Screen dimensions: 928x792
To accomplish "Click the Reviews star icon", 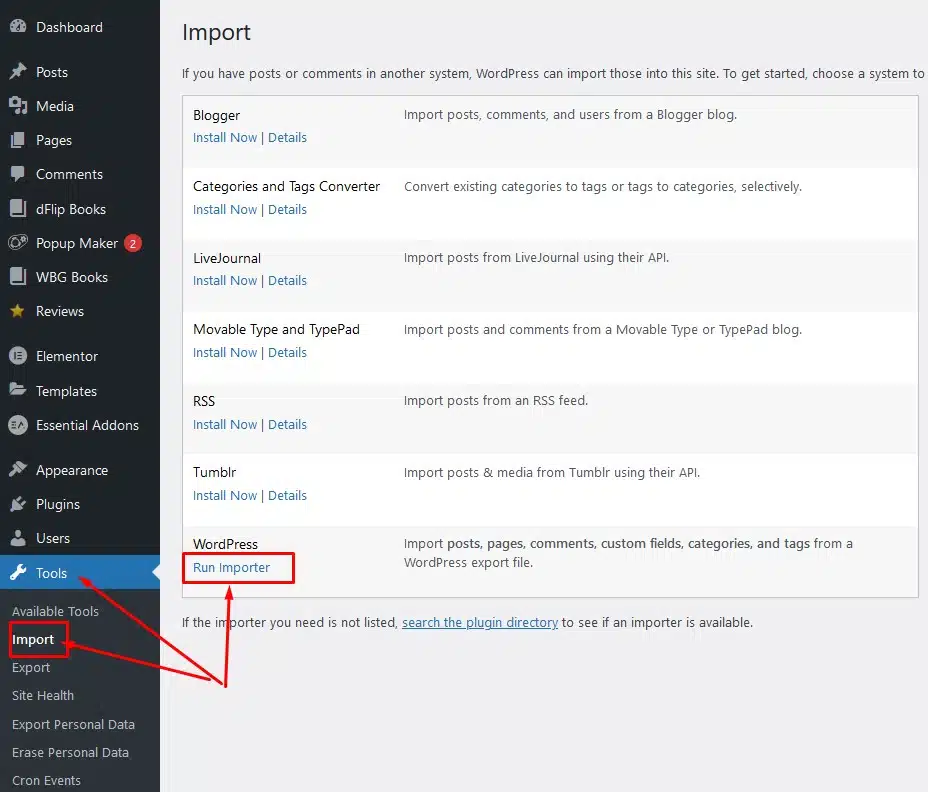I will point(18,311).
